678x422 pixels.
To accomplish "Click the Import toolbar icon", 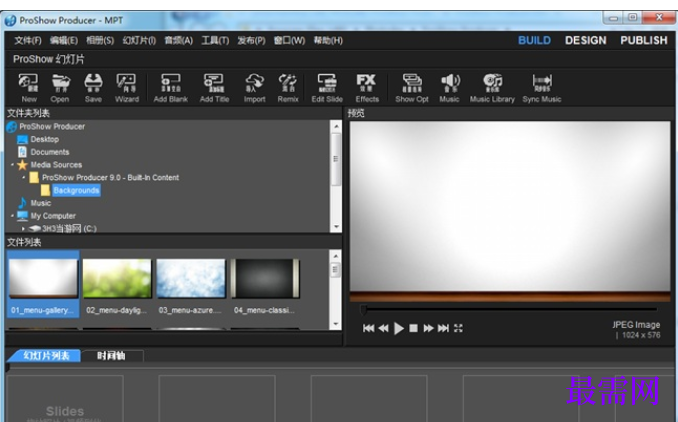I will tap(254, 88).
